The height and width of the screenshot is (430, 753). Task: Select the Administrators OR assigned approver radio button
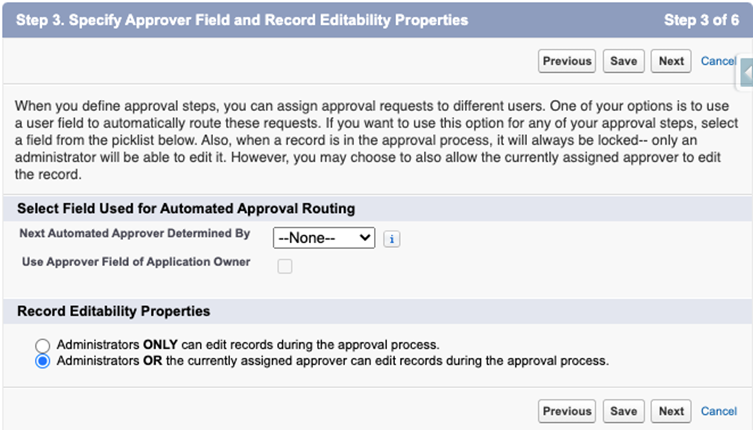[x=43, y=361]
